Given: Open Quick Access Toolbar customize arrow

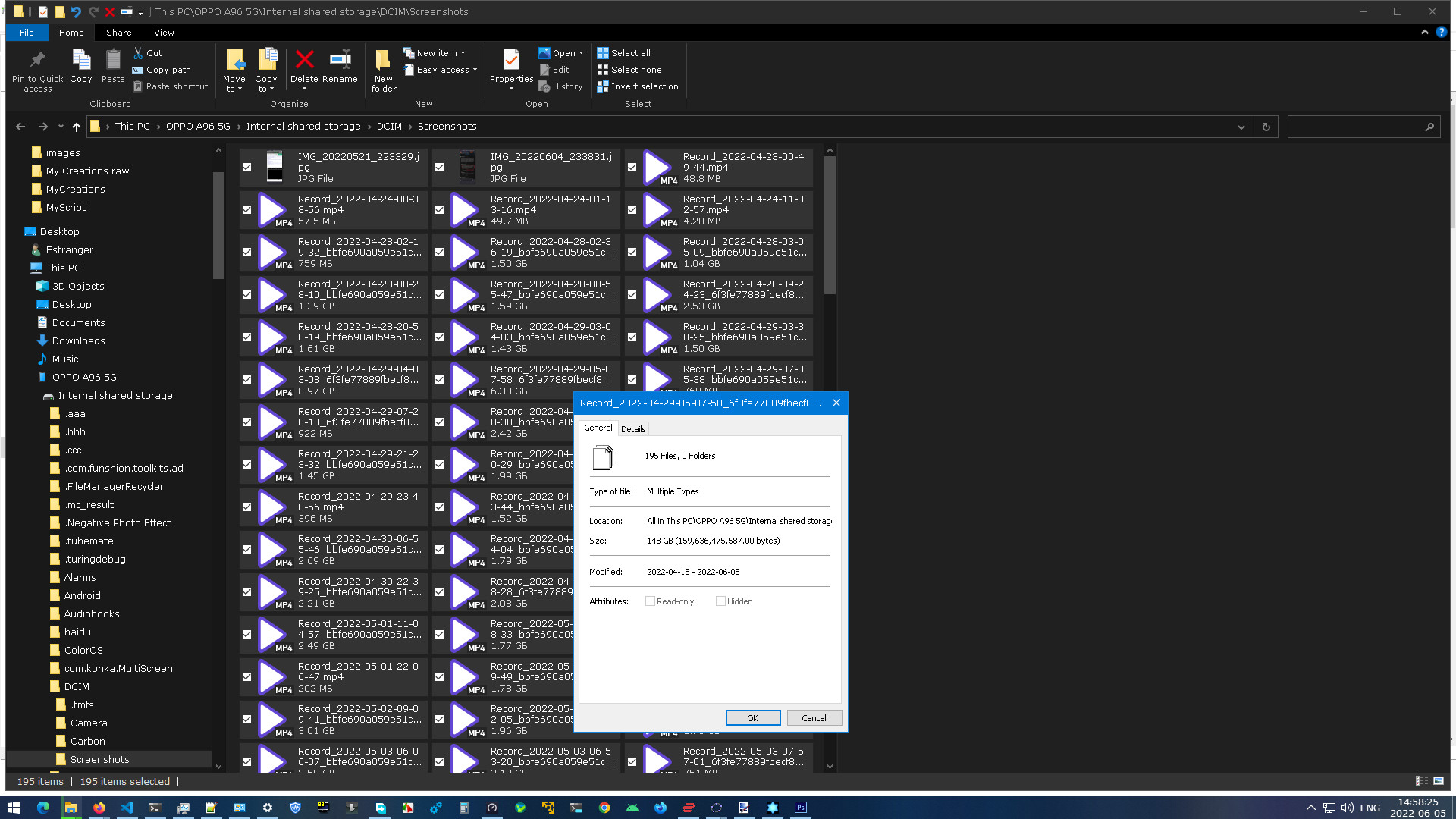Looking at the screenshot, I should click(x=140, y=12).
